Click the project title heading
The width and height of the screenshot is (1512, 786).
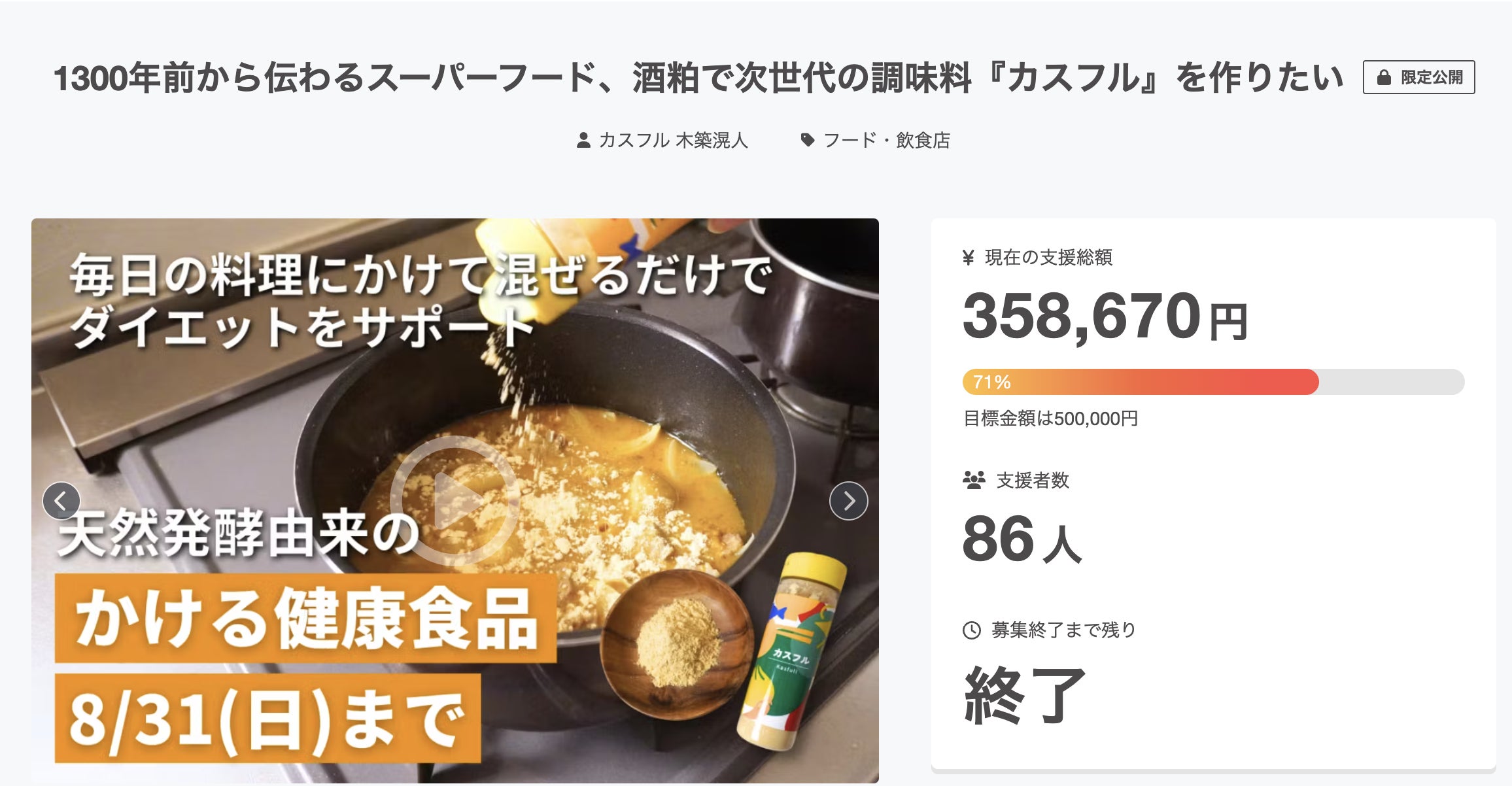pyautogui.click(x=698, y=78)
